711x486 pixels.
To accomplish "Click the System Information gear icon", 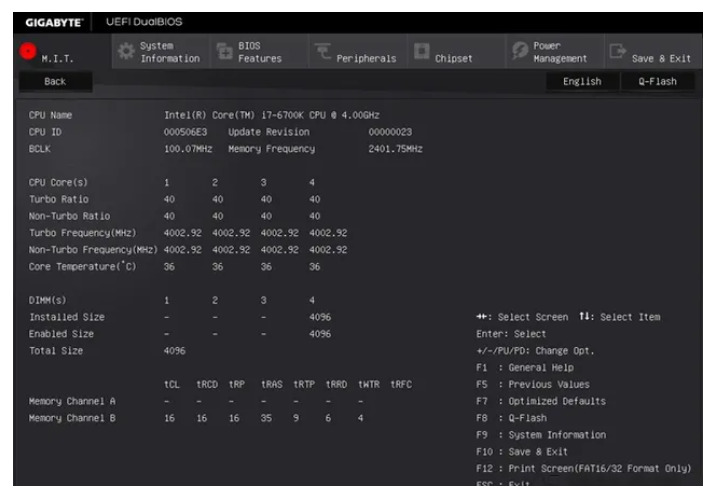I will click(x=126, y=52).
